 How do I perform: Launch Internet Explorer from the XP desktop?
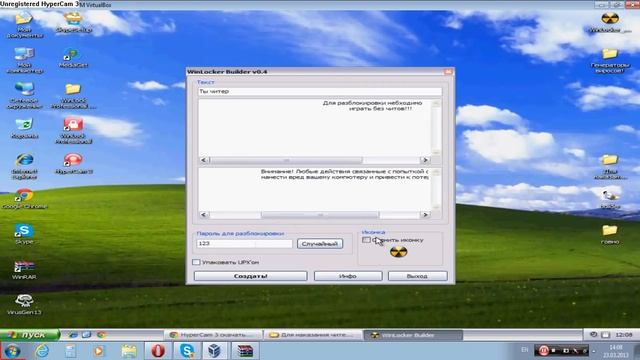[24, 166]
